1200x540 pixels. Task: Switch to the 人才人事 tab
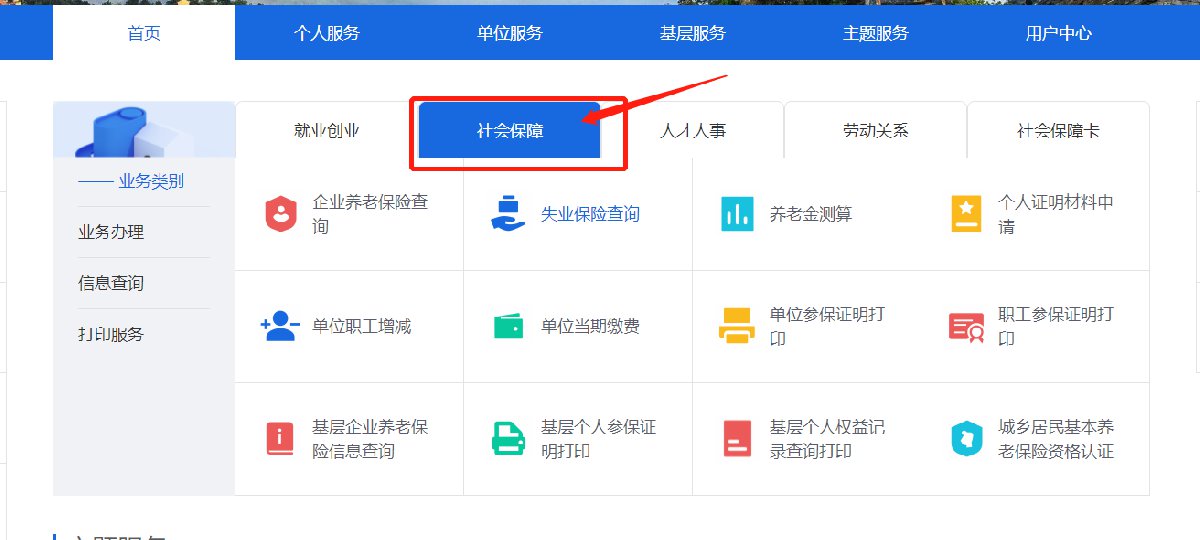693,130
